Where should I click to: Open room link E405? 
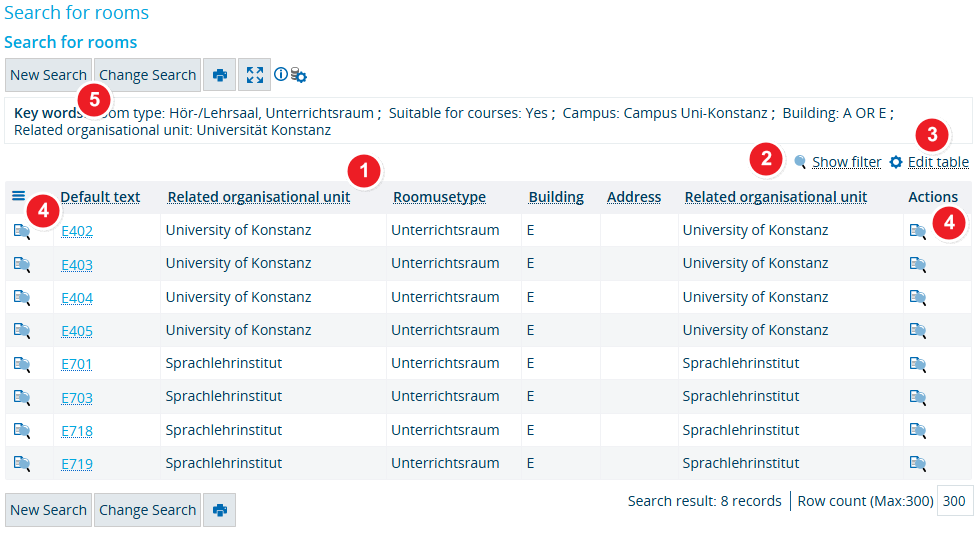77,331
